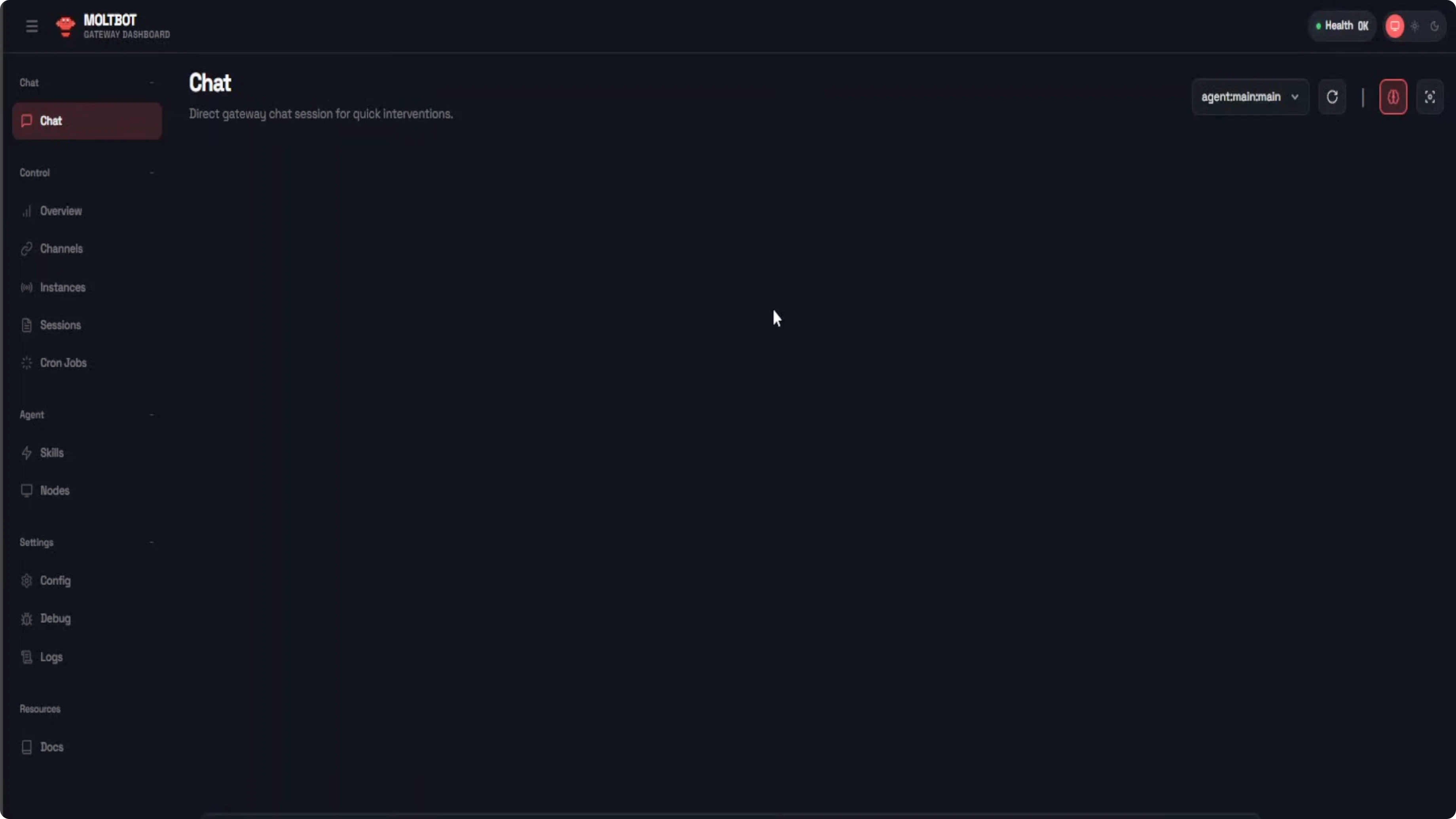Viewport: 1456px width, 819px height.
Task: Collapse the Settings section
Action: pos(152,542)
